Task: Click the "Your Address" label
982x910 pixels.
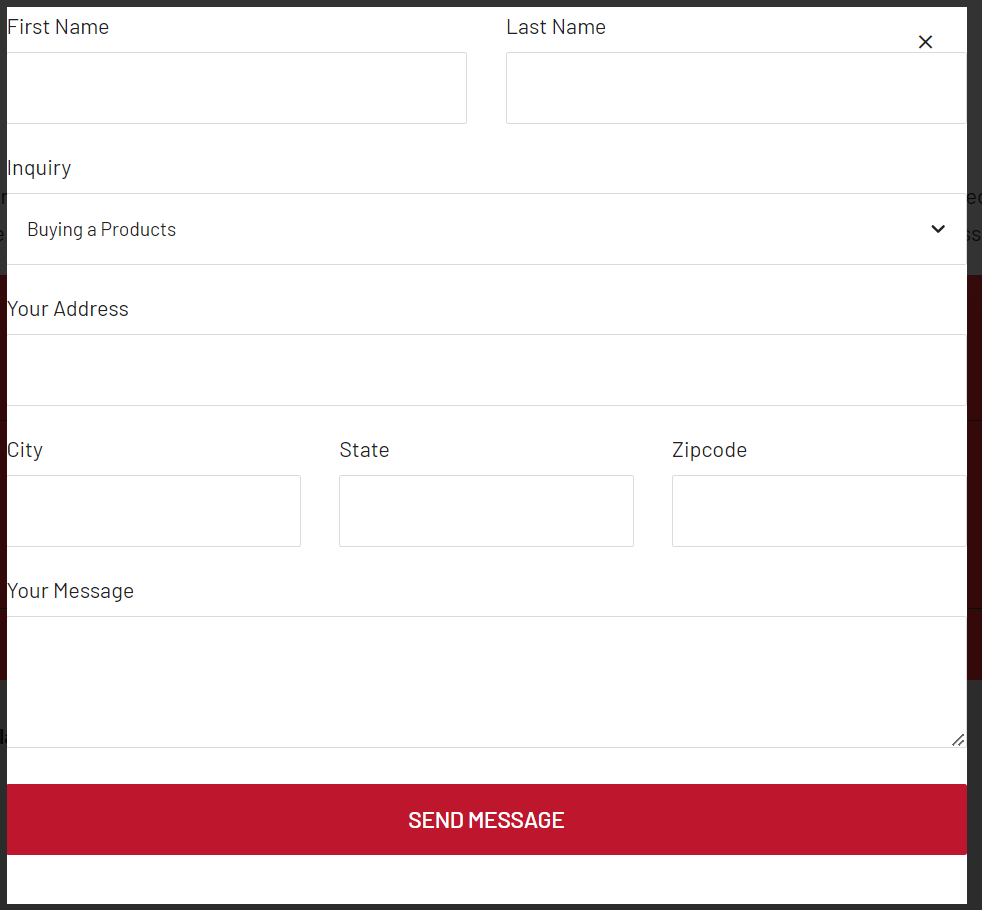Action: tap(68, 309)
